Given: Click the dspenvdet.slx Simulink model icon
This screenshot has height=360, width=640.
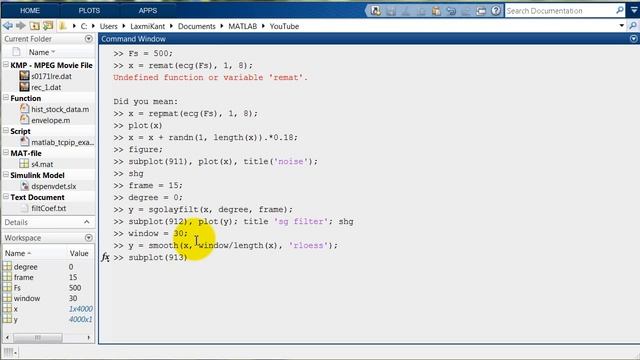Looking at the screenshot, I should tap(24, 186).
